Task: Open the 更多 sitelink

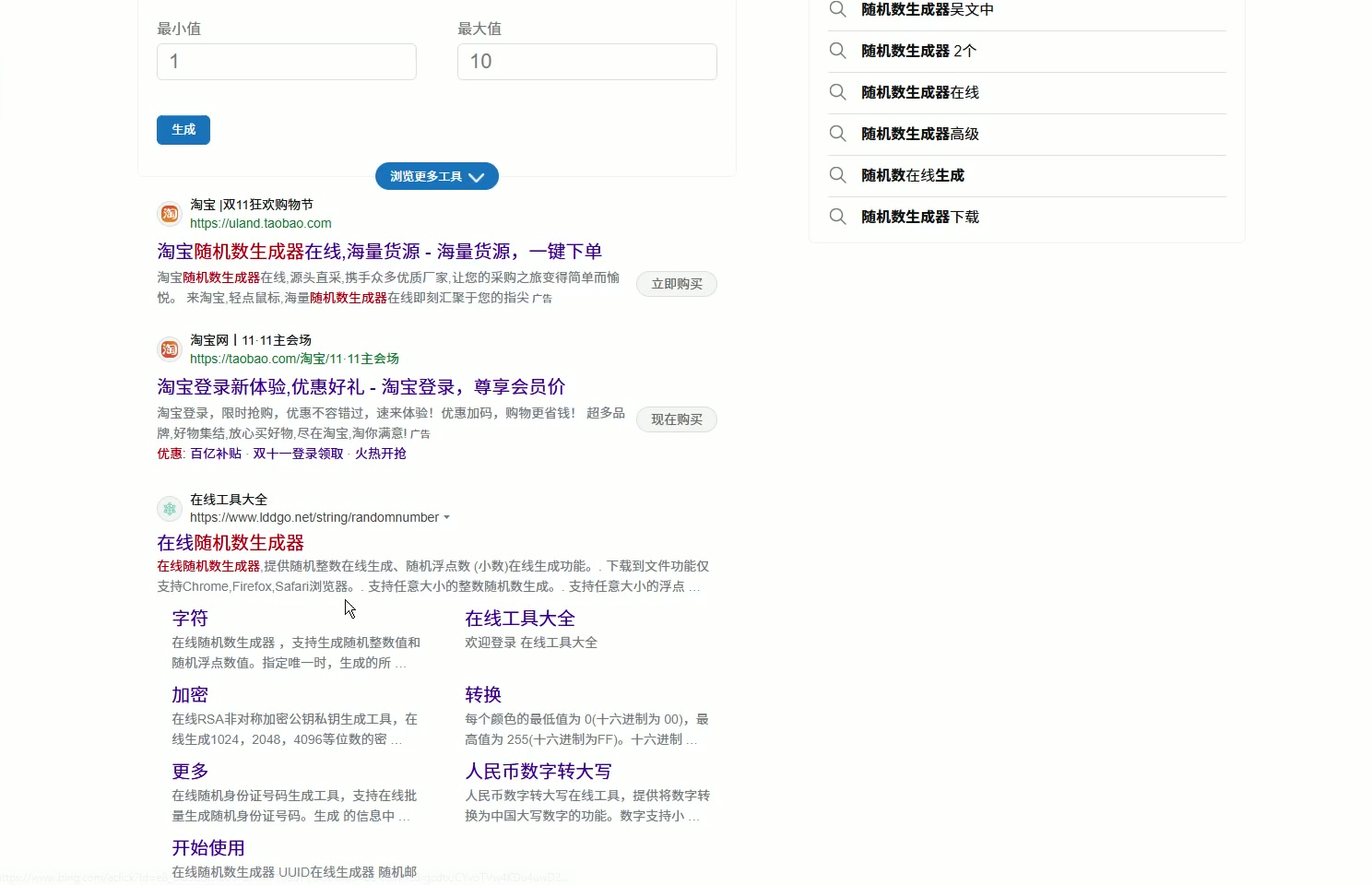Action: click(190, 772)
